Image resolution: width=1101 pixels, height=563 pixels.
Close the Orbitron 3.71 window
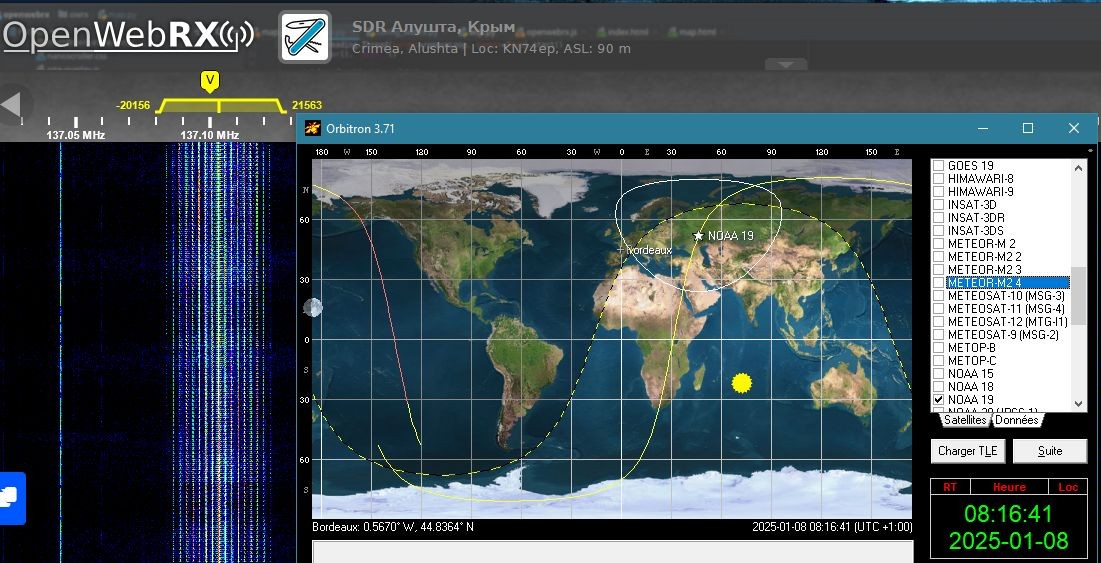[x=1074, y=128]
